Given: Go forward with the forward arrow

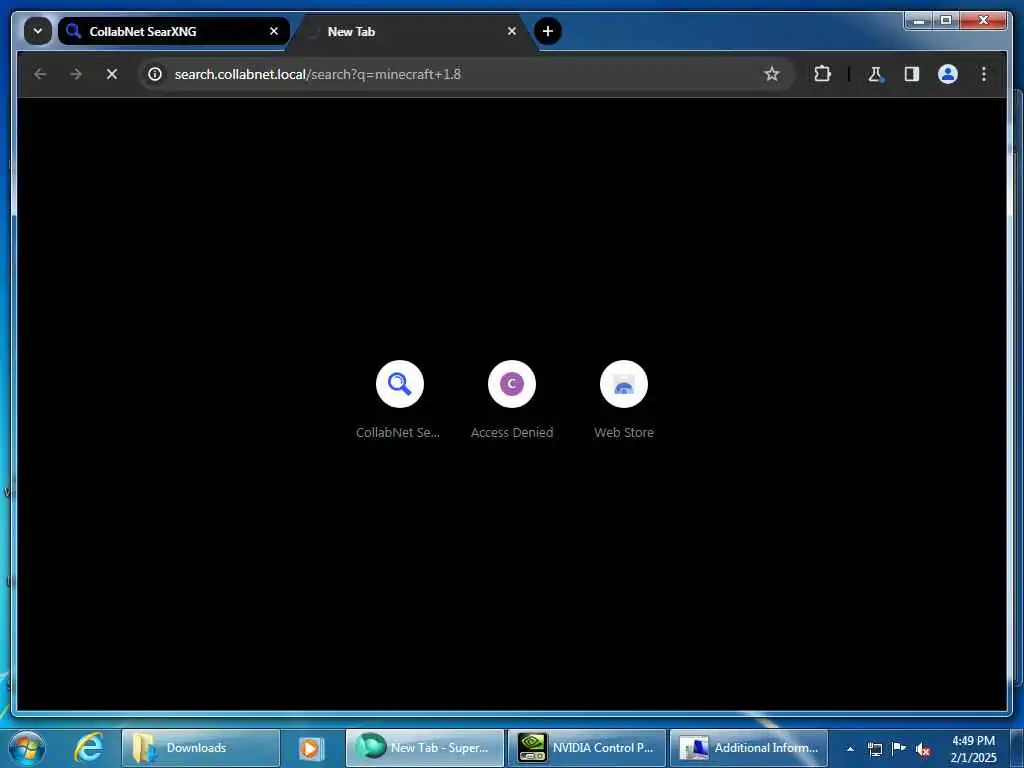Looking at the screenshot, I should (76, 74).
